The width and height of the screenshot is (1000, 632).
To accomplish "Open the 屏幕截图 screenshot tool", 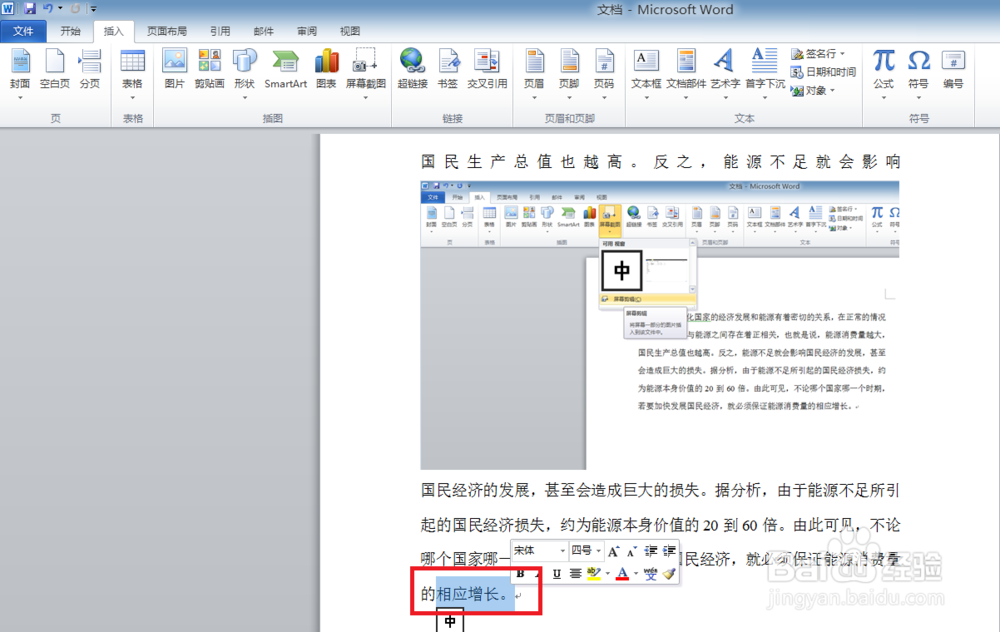I will (365, 70).
